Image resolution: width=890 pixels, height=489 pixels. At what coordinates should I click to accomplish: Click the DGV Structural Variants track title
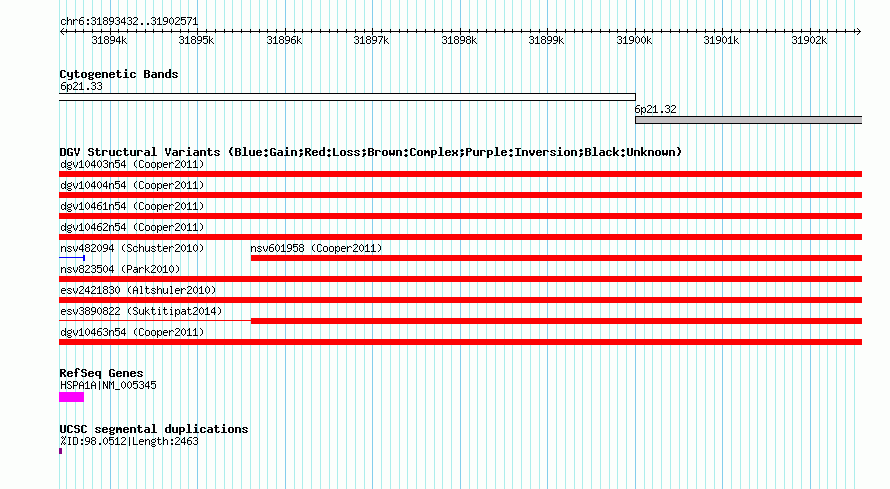click(371, 153)
